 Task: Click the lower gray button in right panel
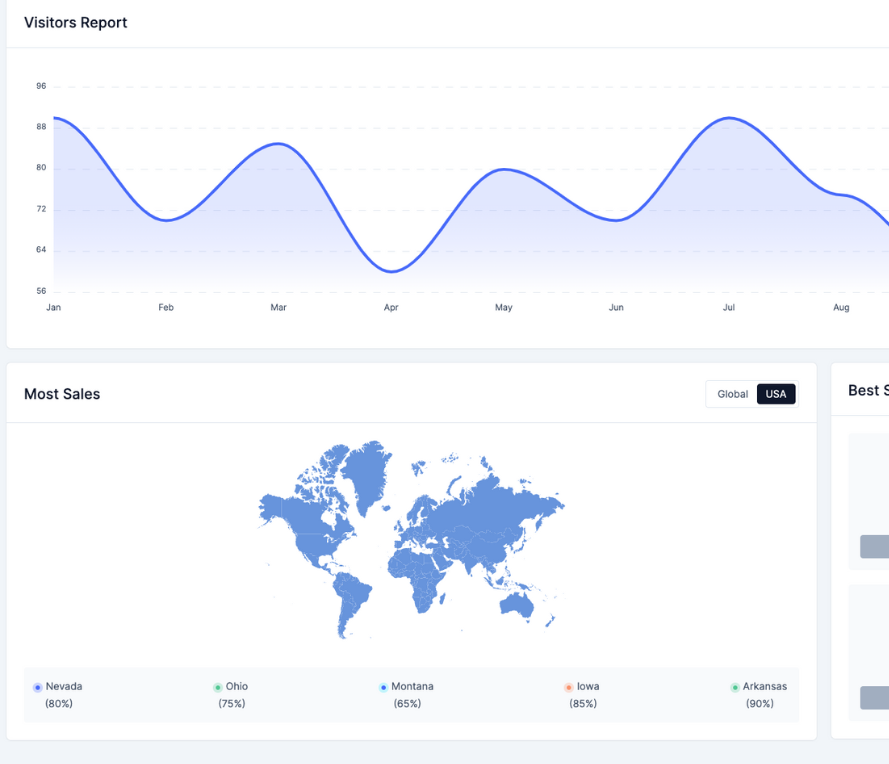pyautogui.click(x=874, y=698)
